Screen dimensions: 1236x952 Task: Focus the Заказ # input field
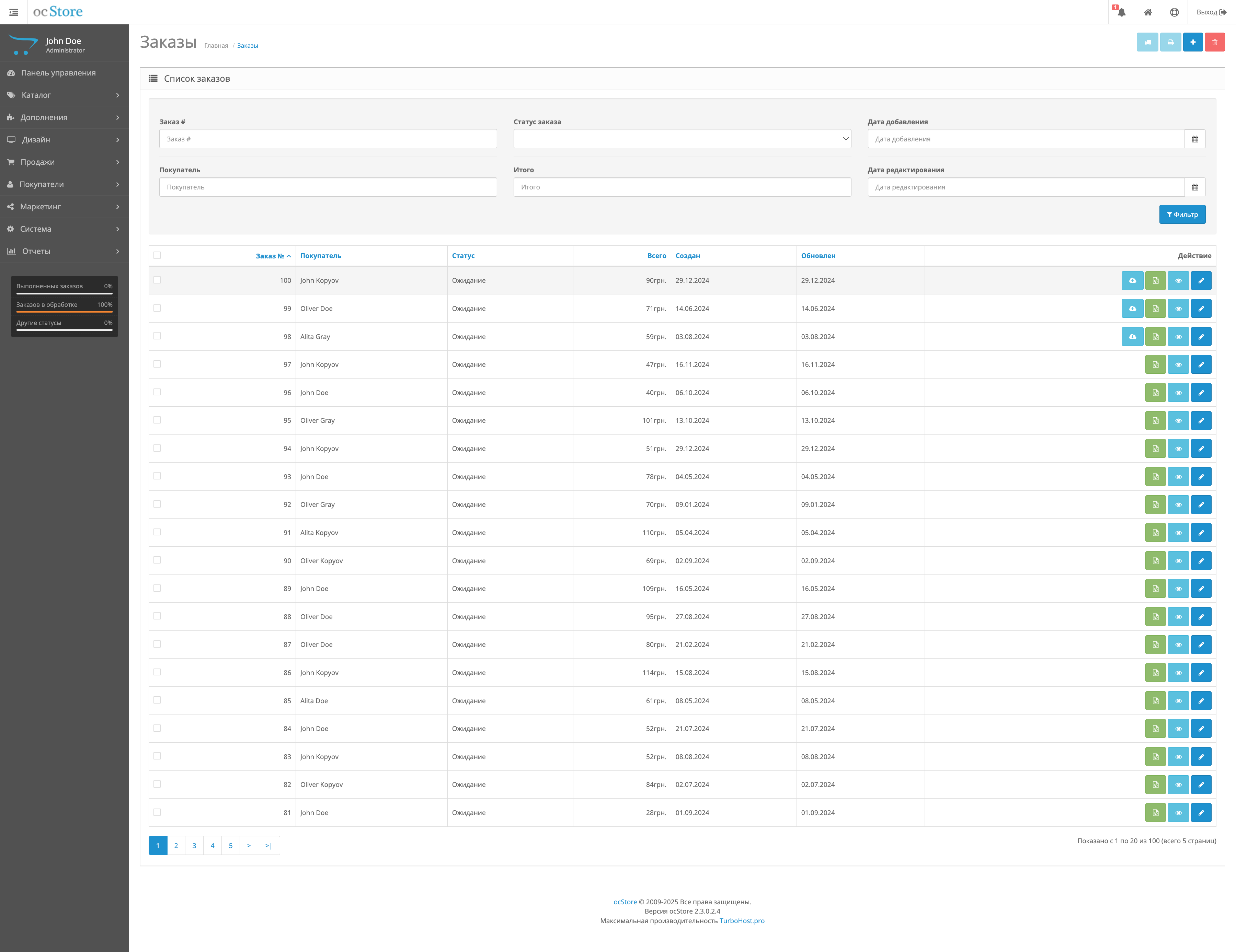[x=328, y=139]
